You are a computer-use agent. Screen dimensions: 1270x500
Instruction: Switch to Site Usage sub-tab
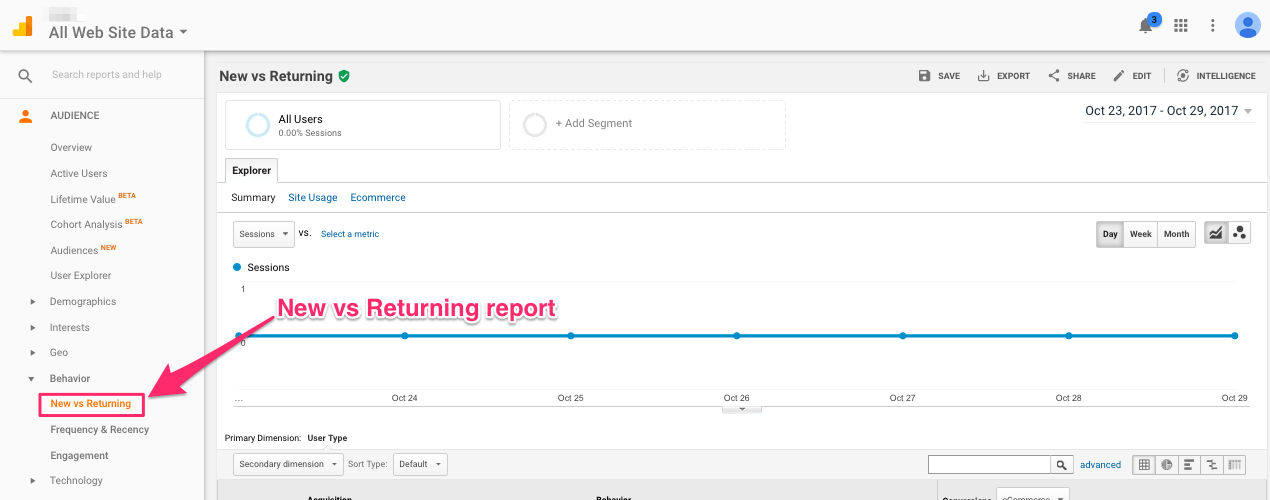click(x=313, y=198)
